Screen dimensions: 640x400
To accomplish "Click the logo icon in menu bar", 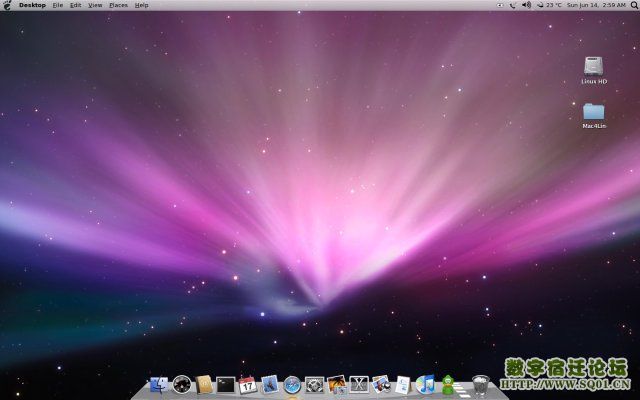I will 7,5.
